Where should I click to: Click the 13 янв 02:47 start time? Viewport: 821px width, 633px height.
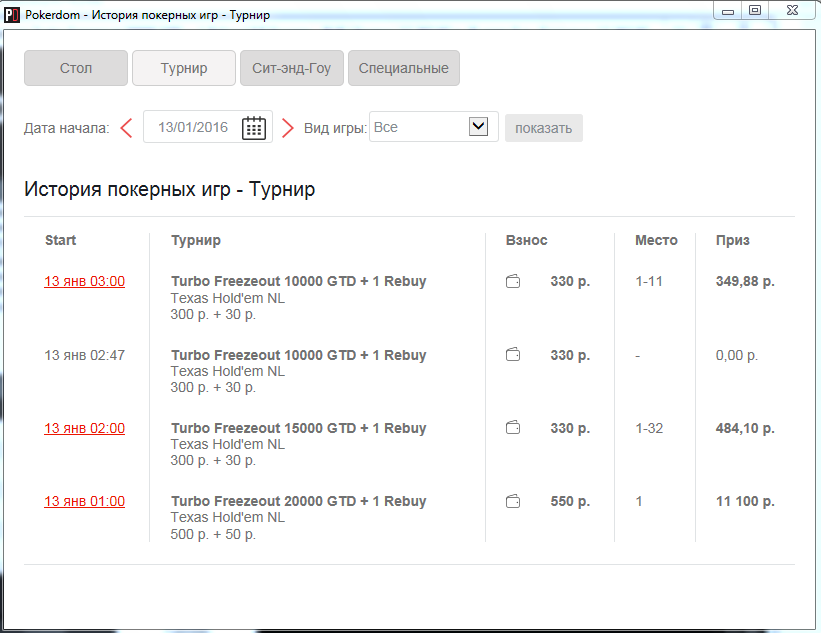(84, 356)
